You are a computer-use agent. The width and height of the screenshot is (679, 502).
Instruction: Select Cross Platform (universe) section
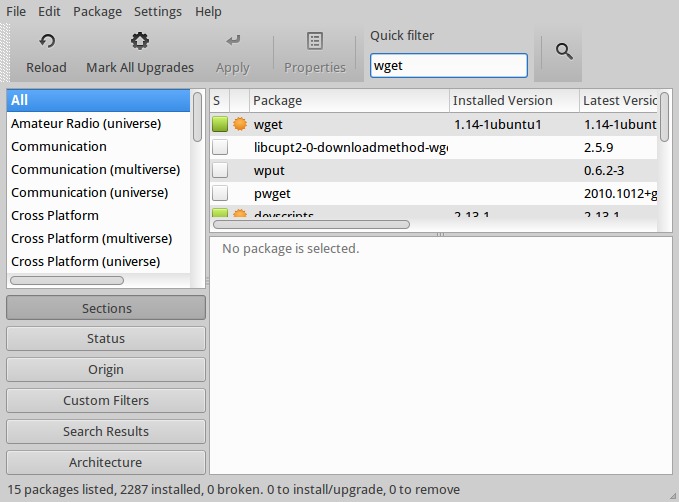[98, 261]
